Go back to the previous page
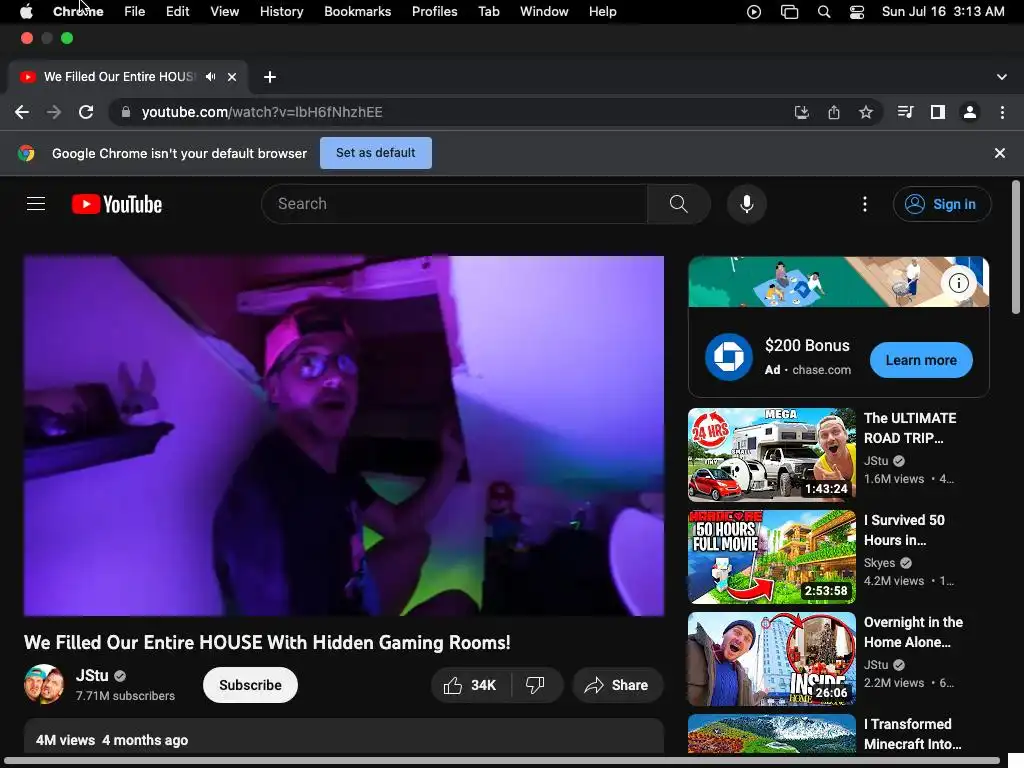This screenshot has width=1024, height=768. coord(22,112)
